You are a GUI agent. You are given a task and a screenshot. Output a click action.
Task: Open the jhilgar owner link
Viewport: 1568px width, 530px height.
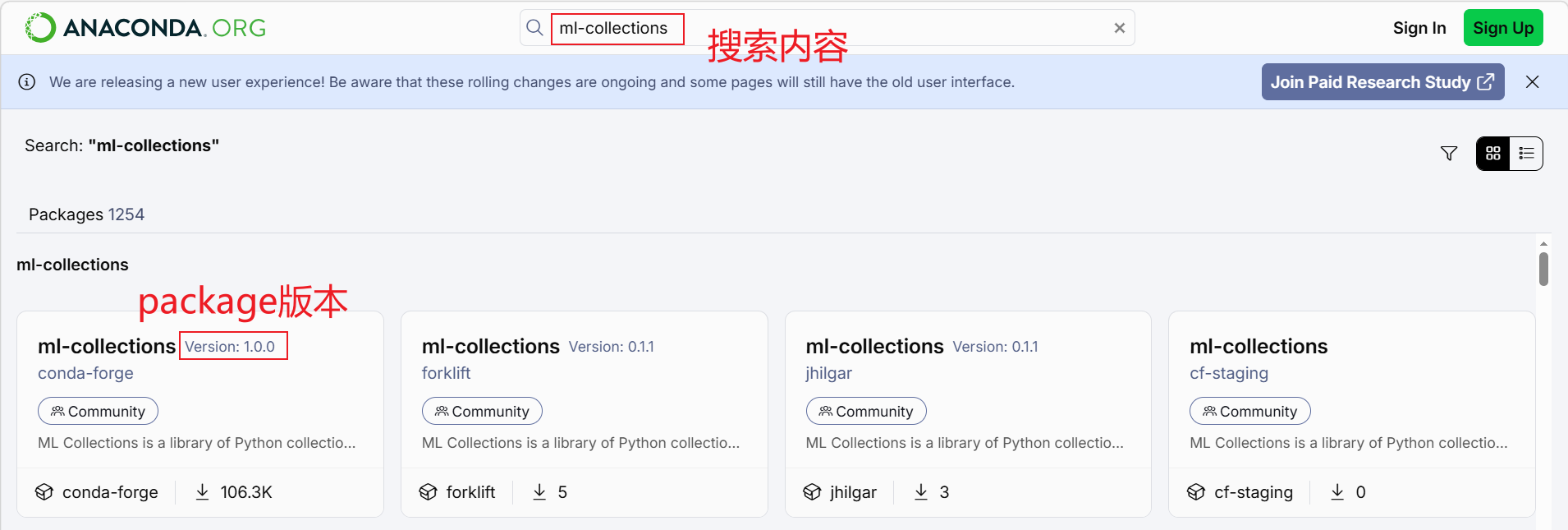829,373
